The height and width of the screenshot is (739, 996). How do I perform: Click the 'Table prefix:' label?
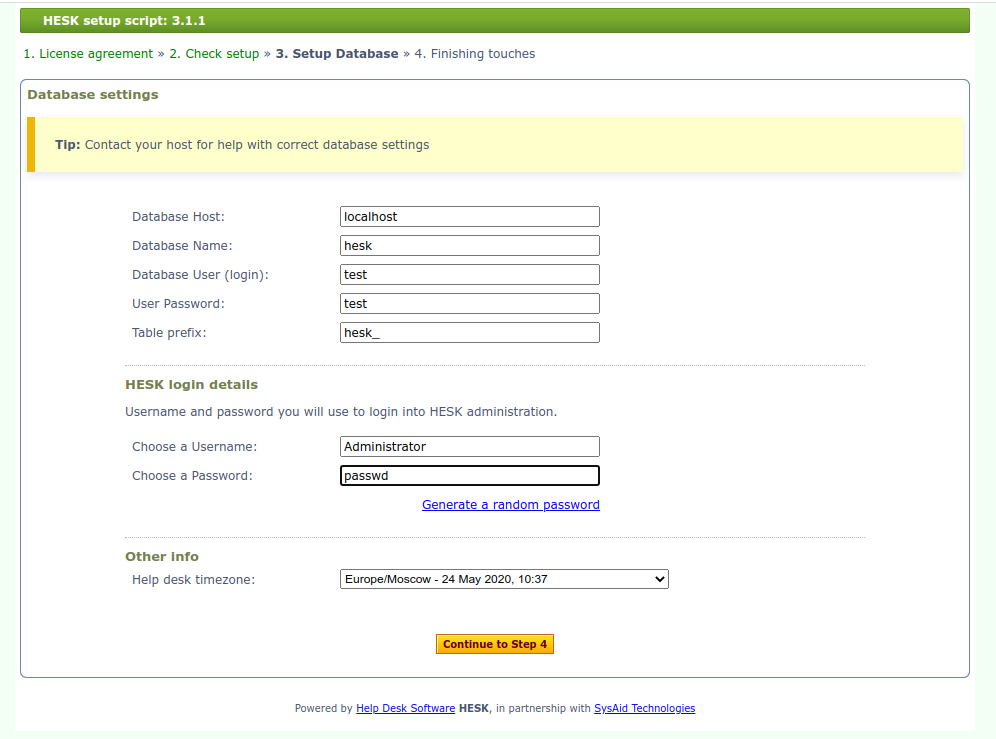click(x=169, y=333)
